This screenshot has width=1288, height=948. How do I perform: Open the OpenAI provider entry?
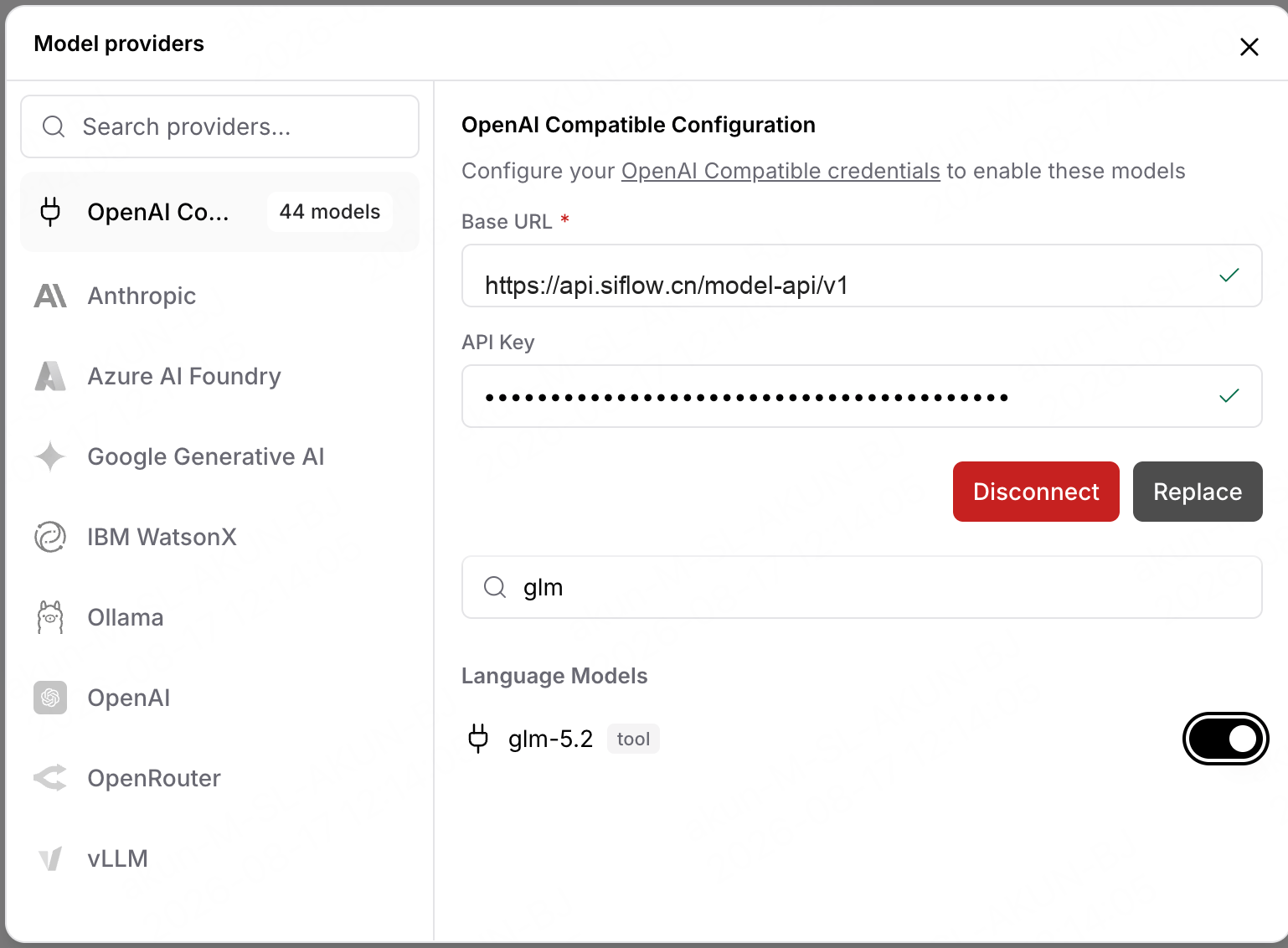(219, 698)
